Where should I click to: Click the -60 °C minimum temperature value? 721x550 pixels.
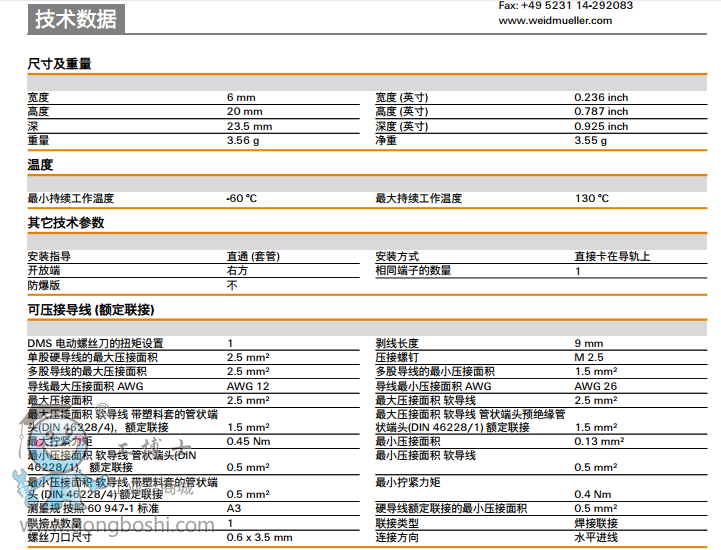pos(242,199)
